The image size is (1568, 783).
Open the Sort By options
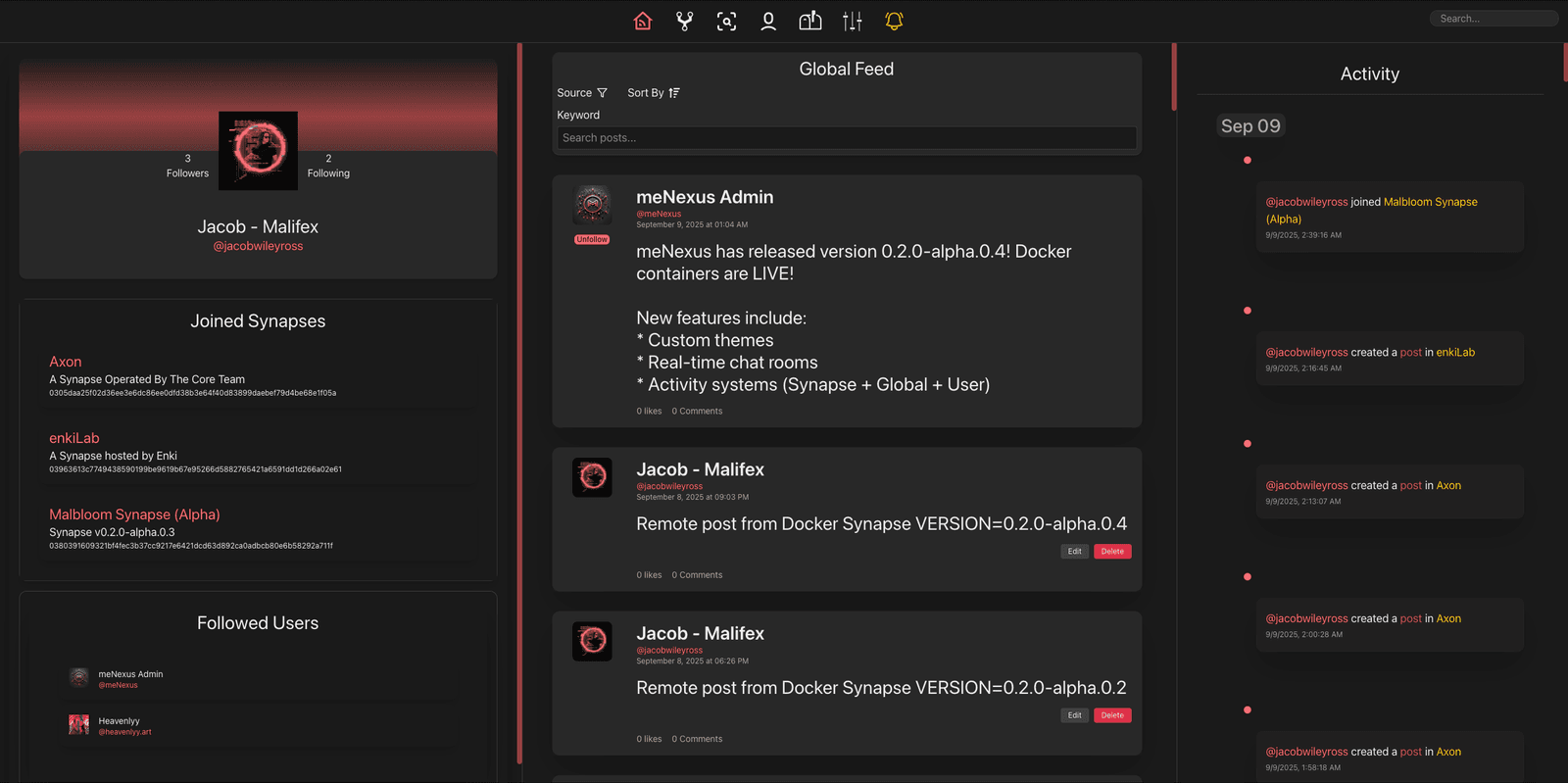tap(654, 93)
